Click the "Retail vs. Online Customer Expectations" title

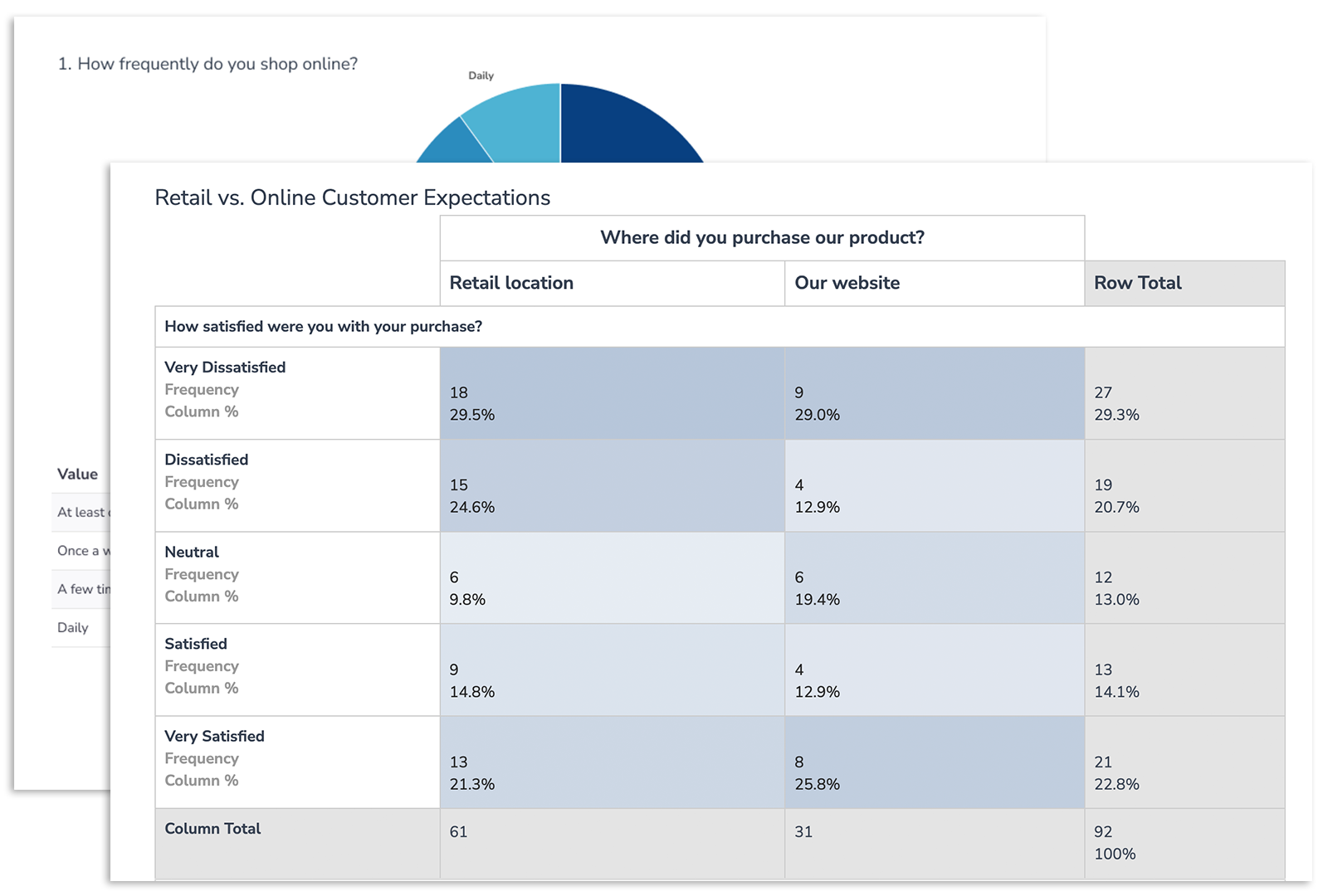pos(351,197)
